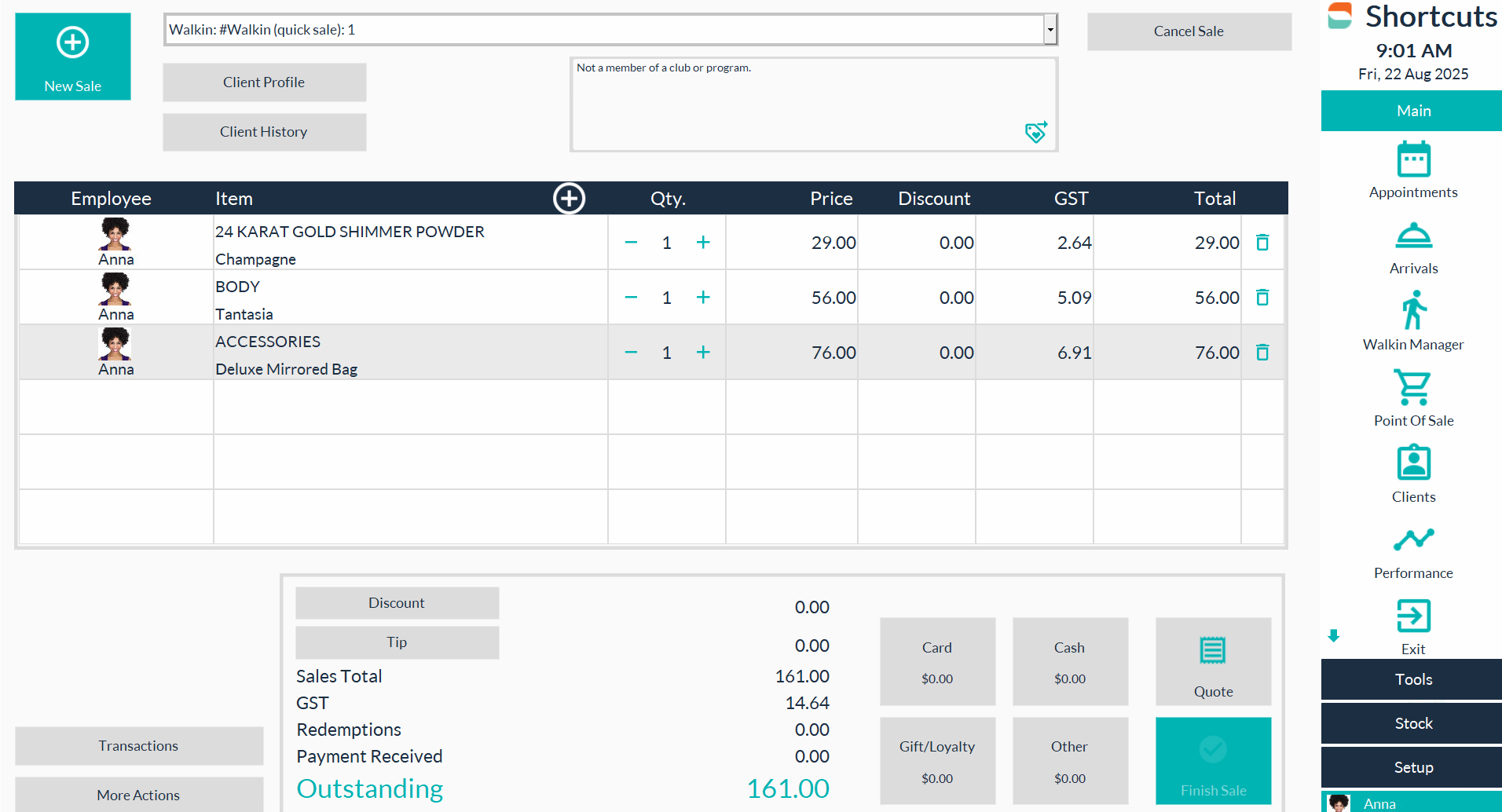Pay with Gift/Loyalty
The image size is (1502, 812).
pyautogui.click(x=937, y=761)
